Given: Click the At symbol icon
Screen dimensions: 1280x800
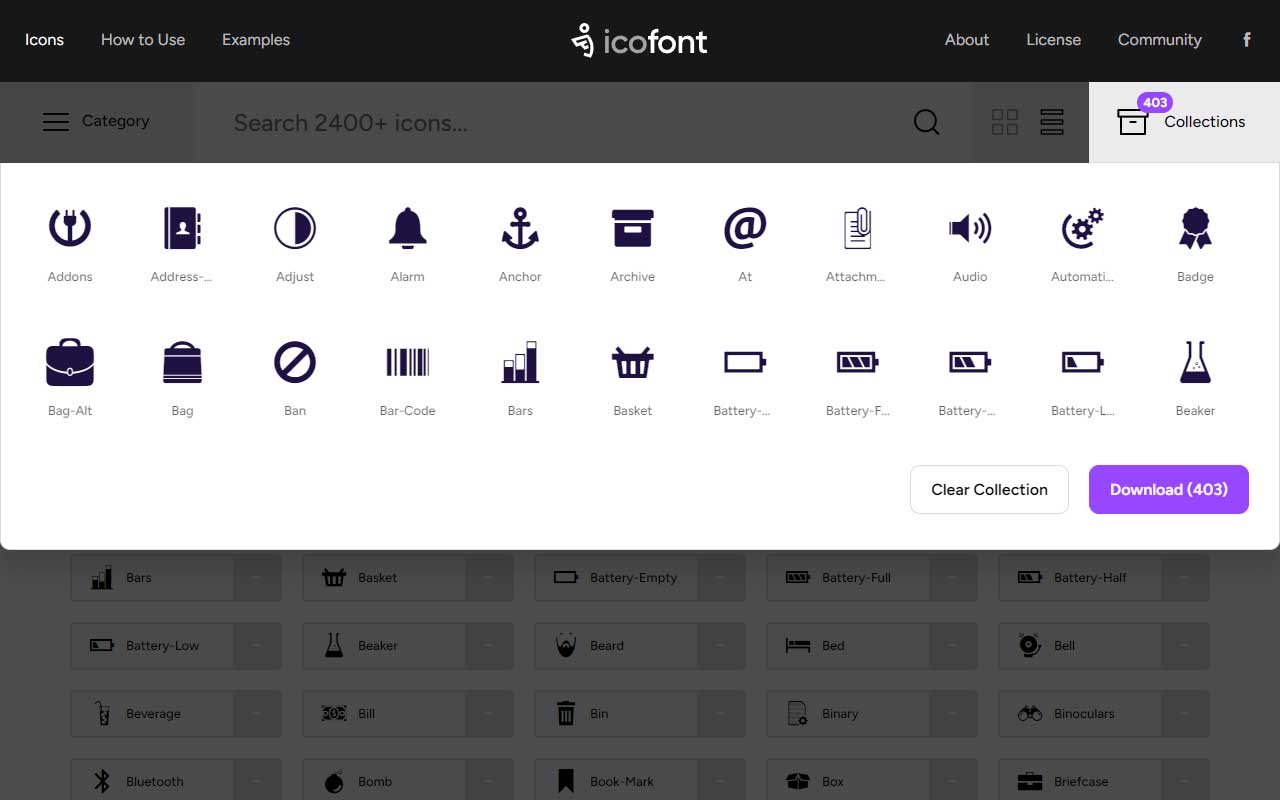Looking at the screenshot, I should (745, 228).
